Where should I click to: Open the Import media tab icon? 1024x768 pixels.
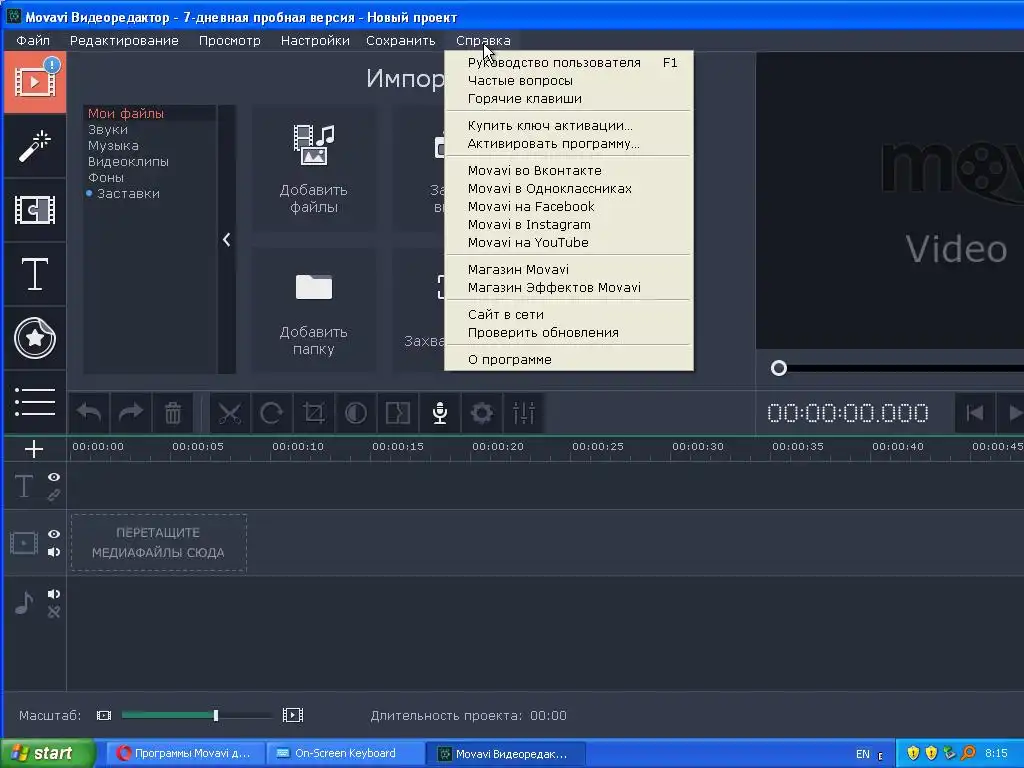(35, 82)
